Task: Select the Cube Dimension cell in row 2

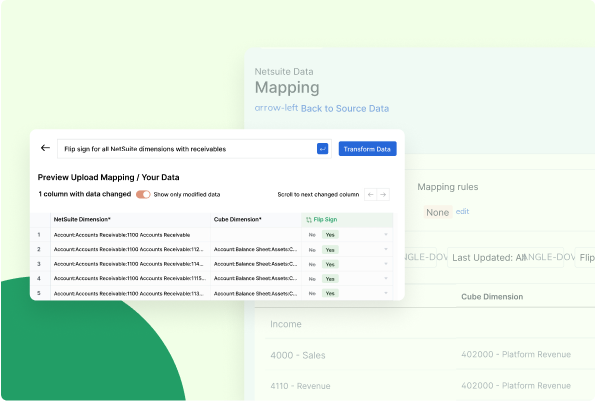Action: [256, 249]
